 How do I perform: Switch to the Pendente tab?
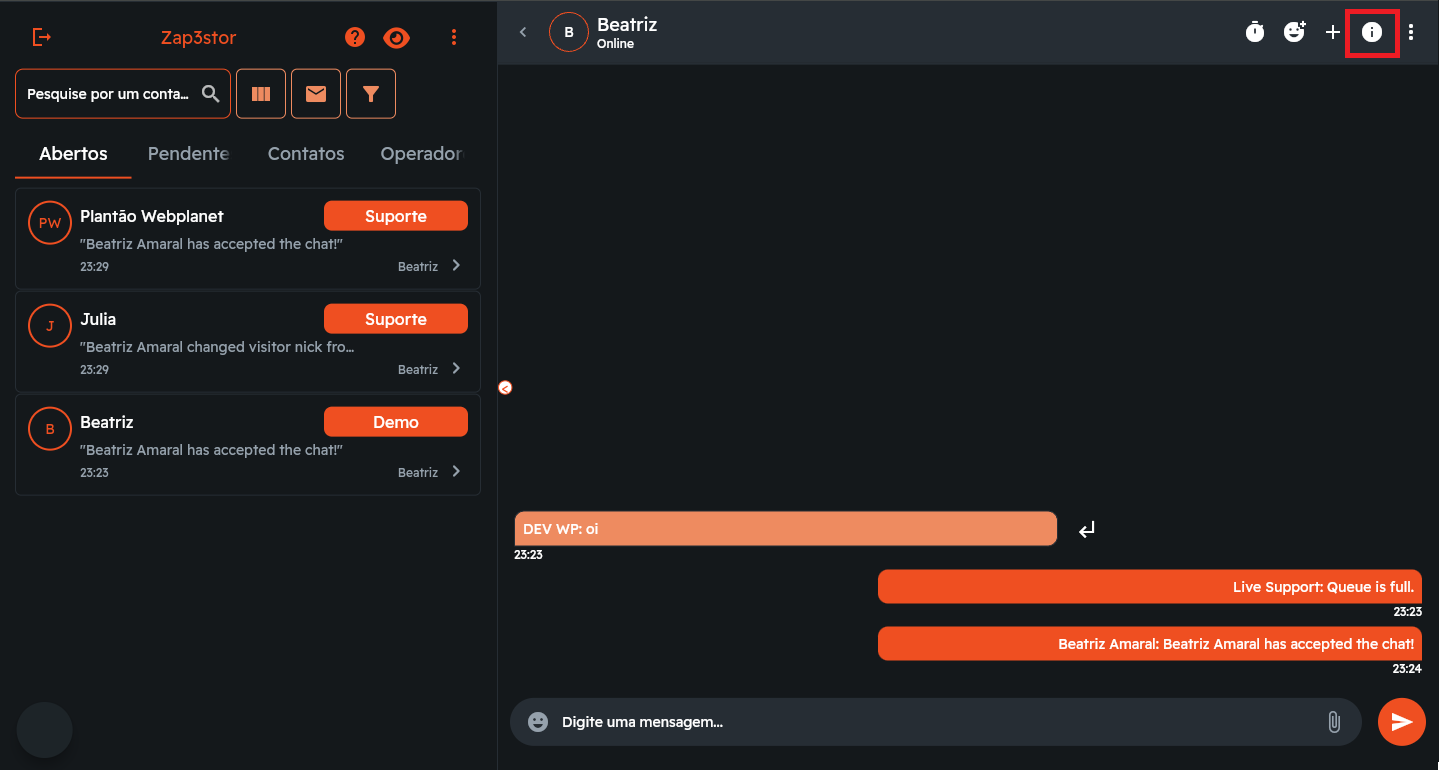[188, 154]
